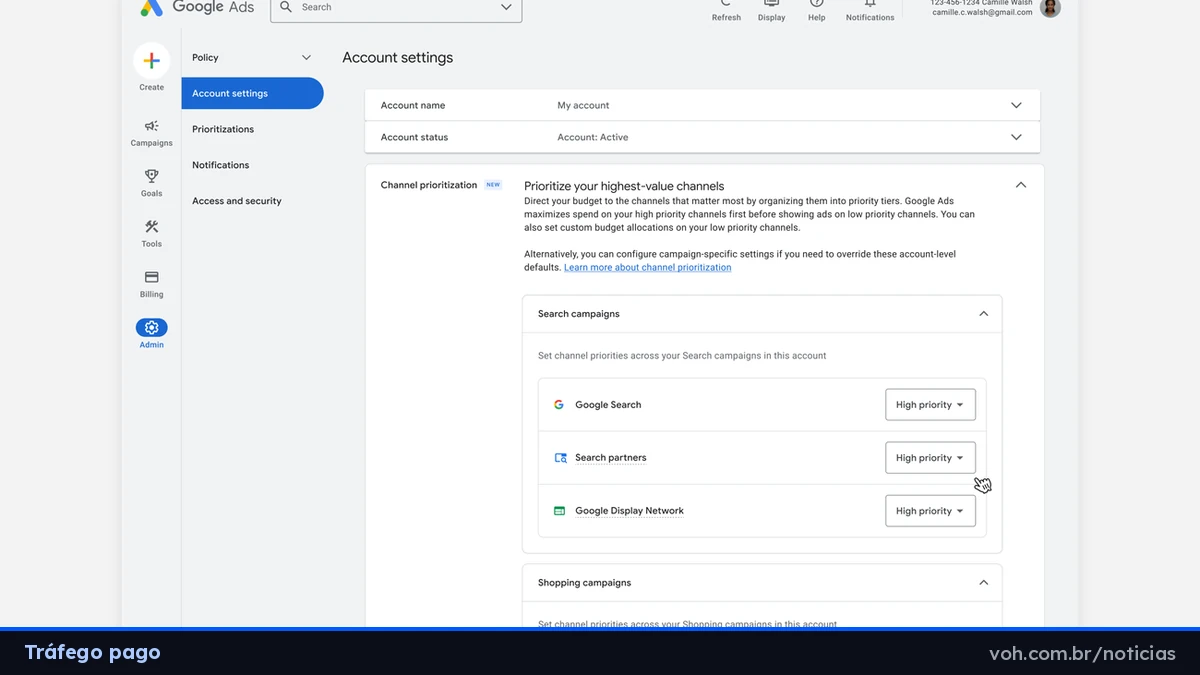Collapse the Channel prioritization section
Image resolution: width=1200 pixels, height=675 pixels.
point(1020,185)
